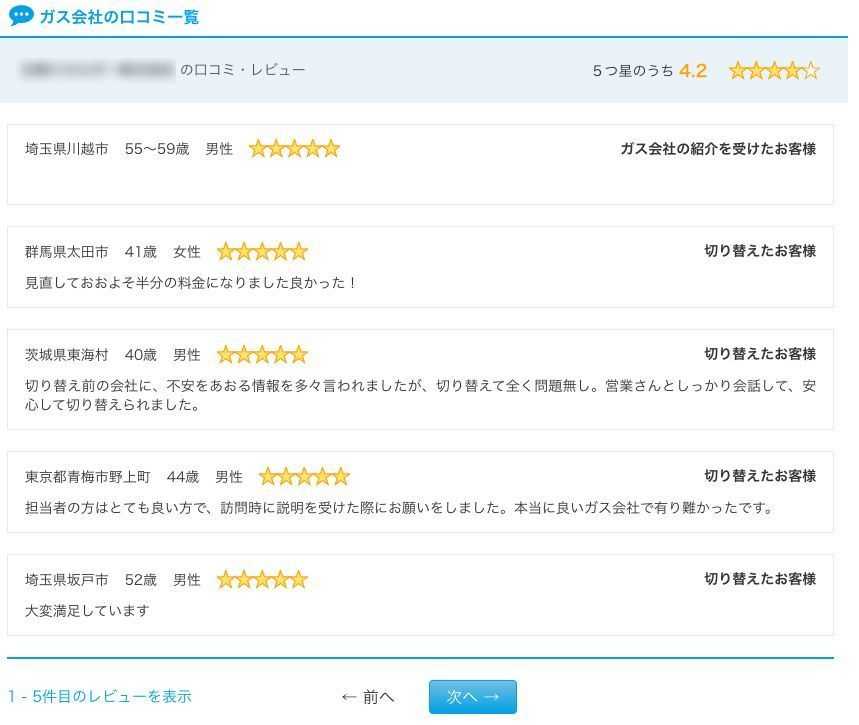Open the review text 見直しておおよそ半分の料金になりました
This screenshot has width=859, height=725.
(191, 283)
